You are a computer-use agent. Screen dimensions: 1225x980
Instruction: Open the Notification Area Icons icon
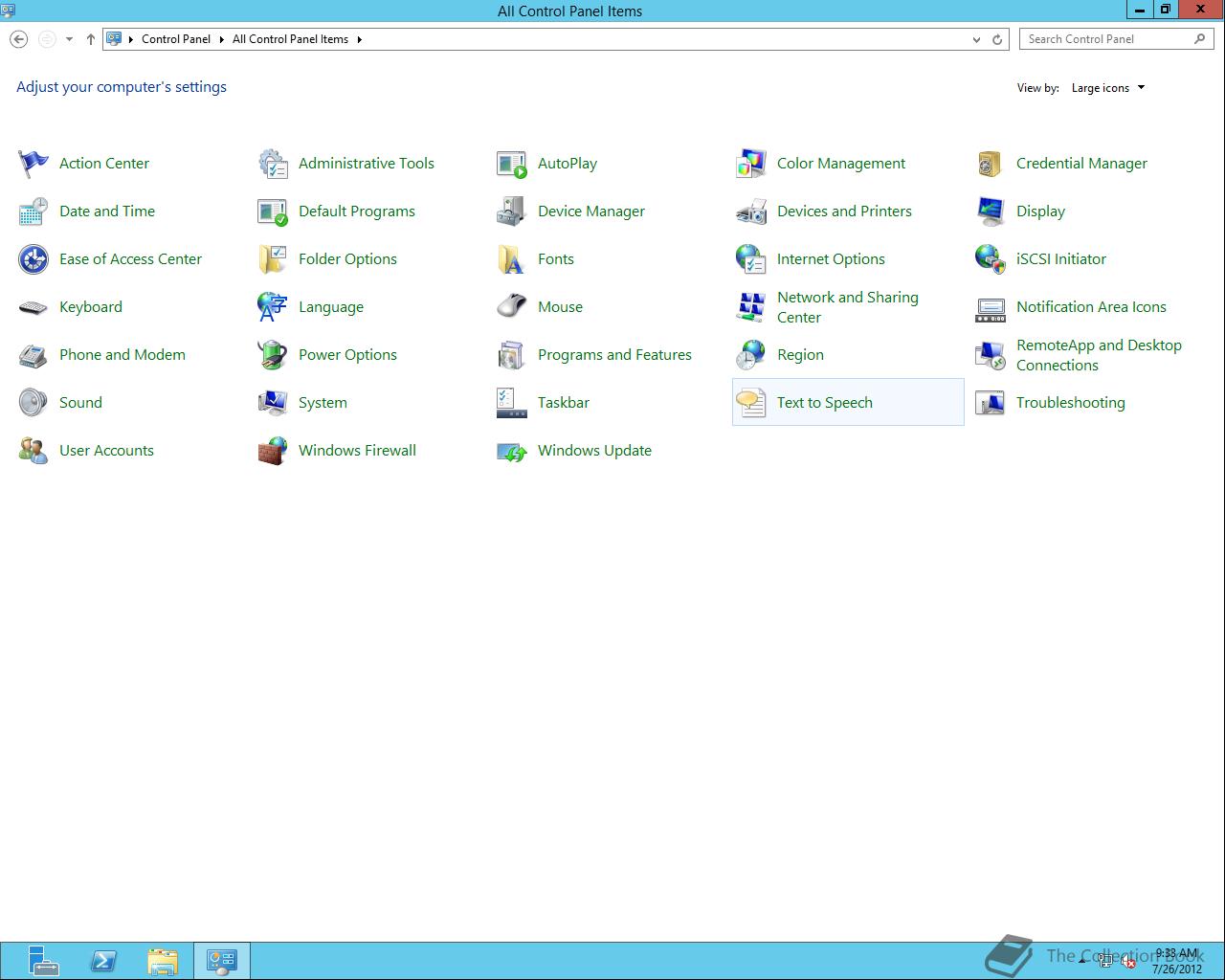point(991,307)
